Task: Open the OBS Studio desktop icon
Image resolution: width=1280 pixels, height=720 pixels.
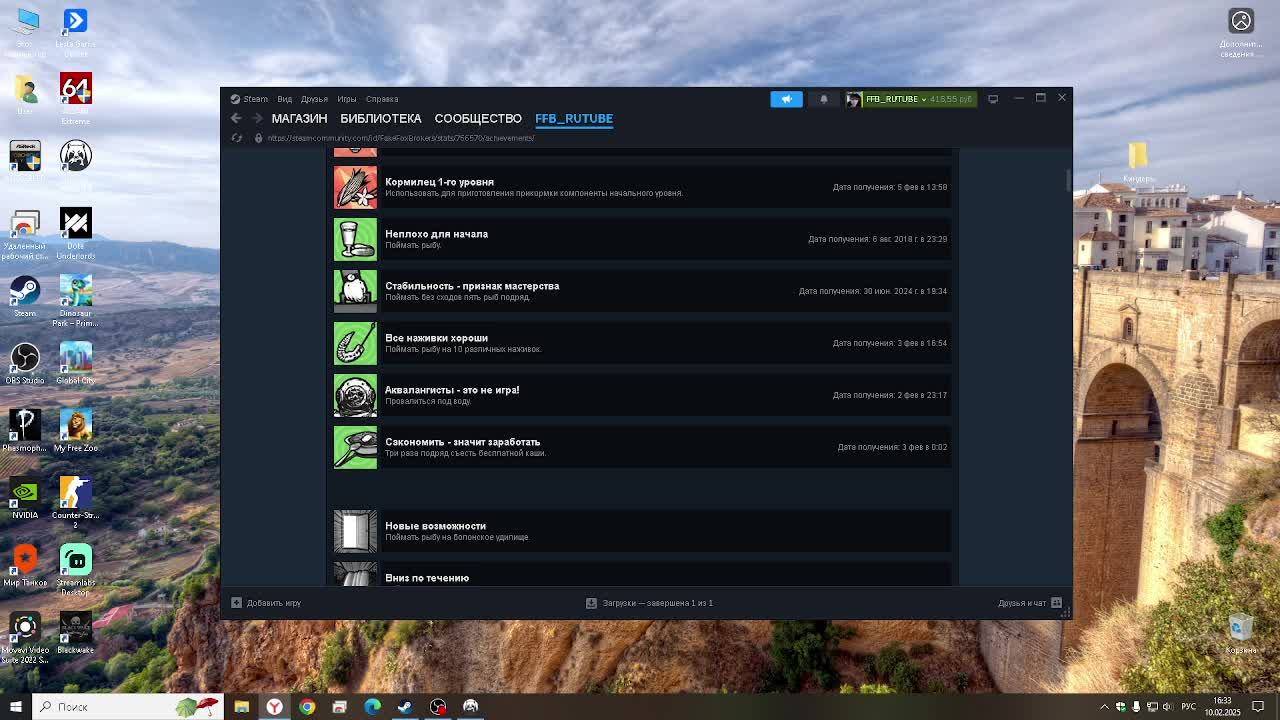Action: coord(25,364)
